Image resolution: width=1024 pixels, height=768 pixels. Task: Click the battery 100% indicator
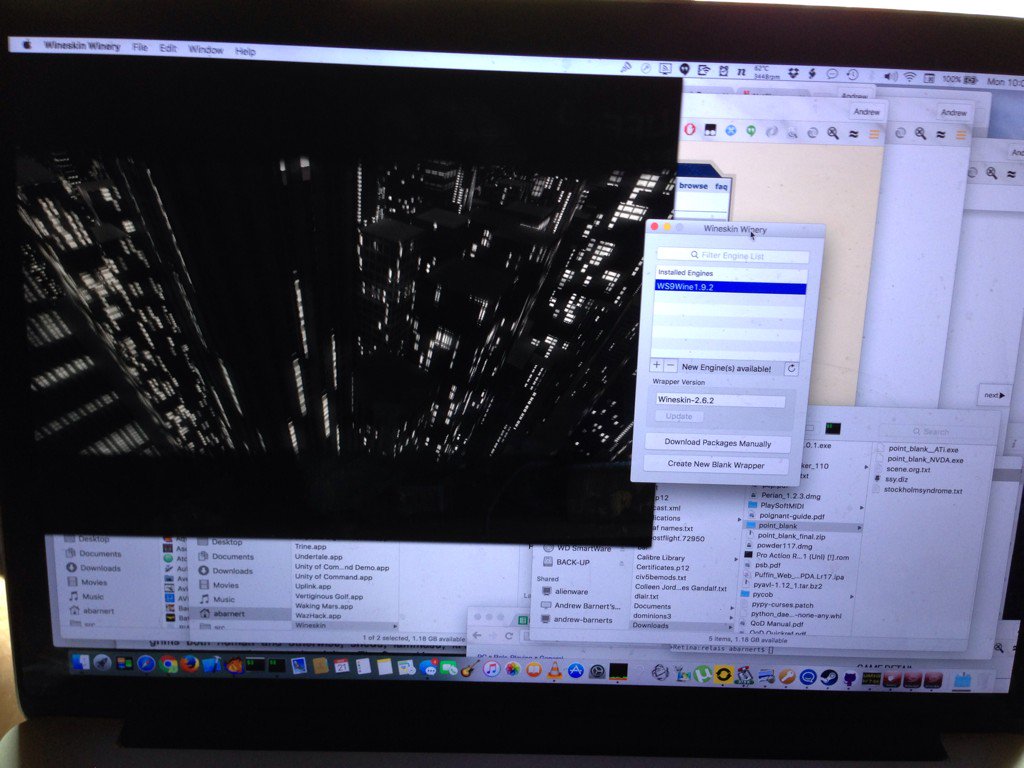click(x=959, y=79)
